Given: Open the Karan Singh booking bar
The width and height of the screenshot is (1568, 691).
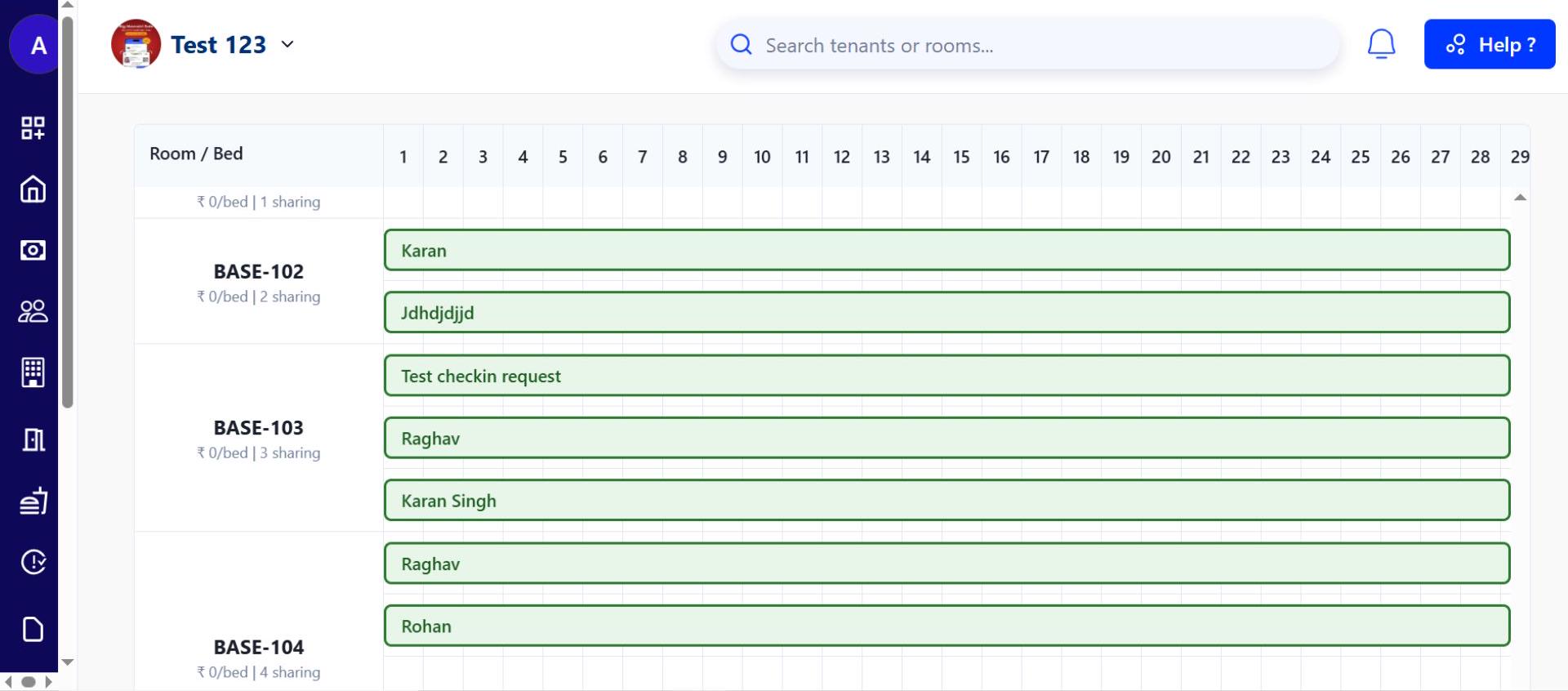Looking at the screenshot, I should click(946, 500).
